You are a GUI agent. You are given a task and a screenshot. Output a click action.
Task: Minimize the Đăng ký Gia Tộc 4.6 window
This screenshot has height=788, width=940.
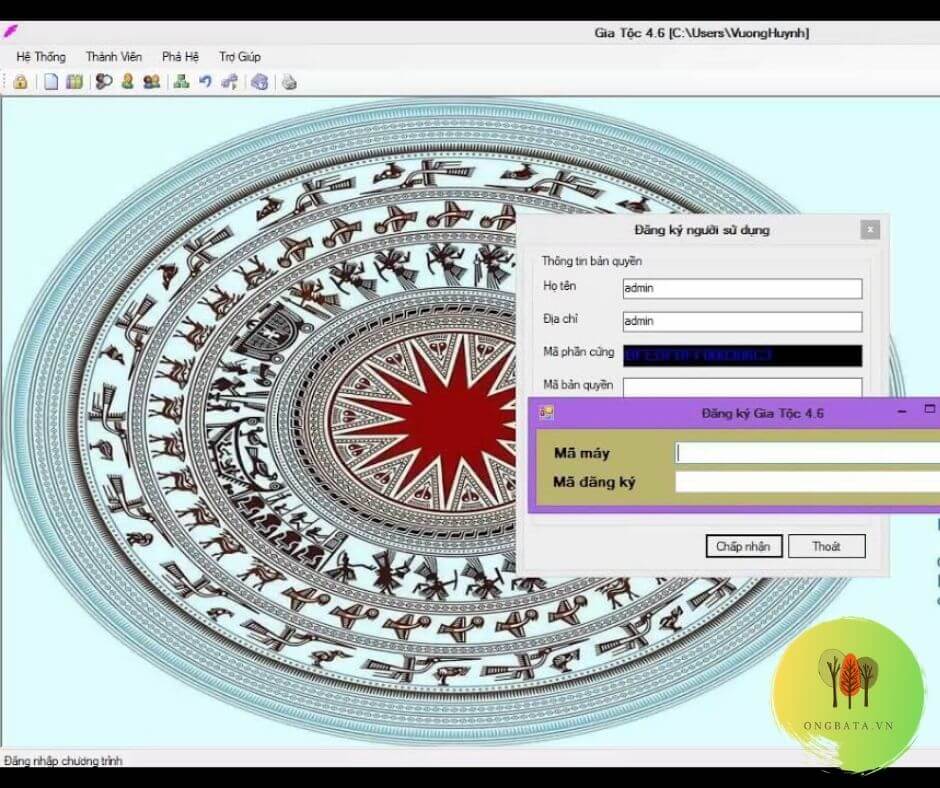pos(902,412)
